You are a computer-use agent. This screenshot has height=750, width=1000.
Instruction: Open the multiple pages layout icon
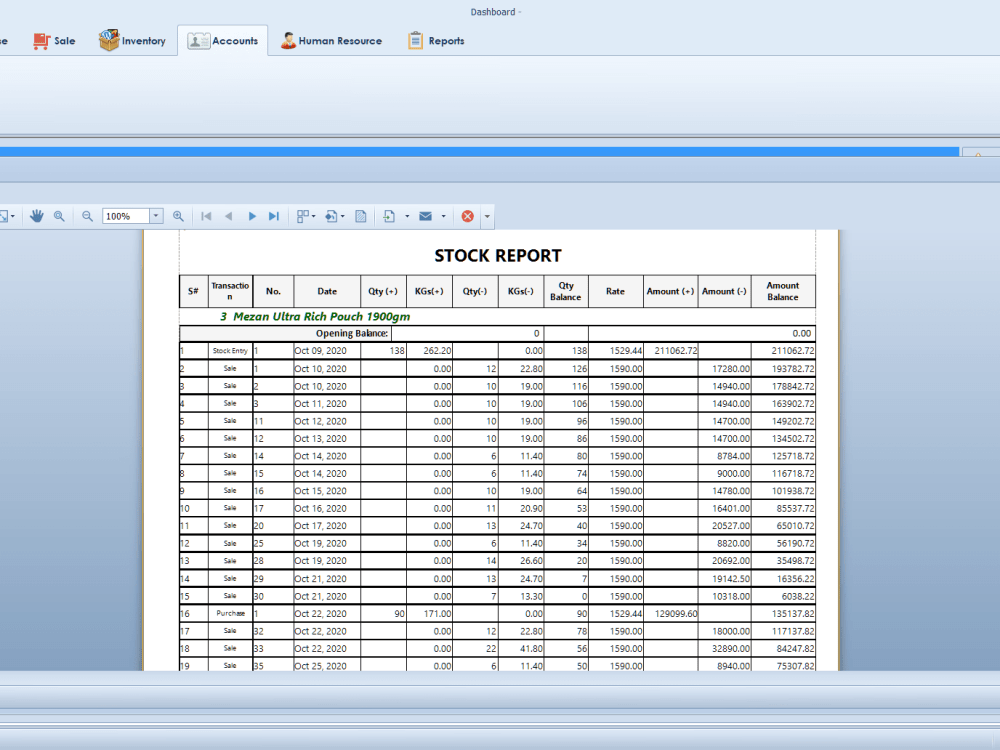tap(303, 216)
